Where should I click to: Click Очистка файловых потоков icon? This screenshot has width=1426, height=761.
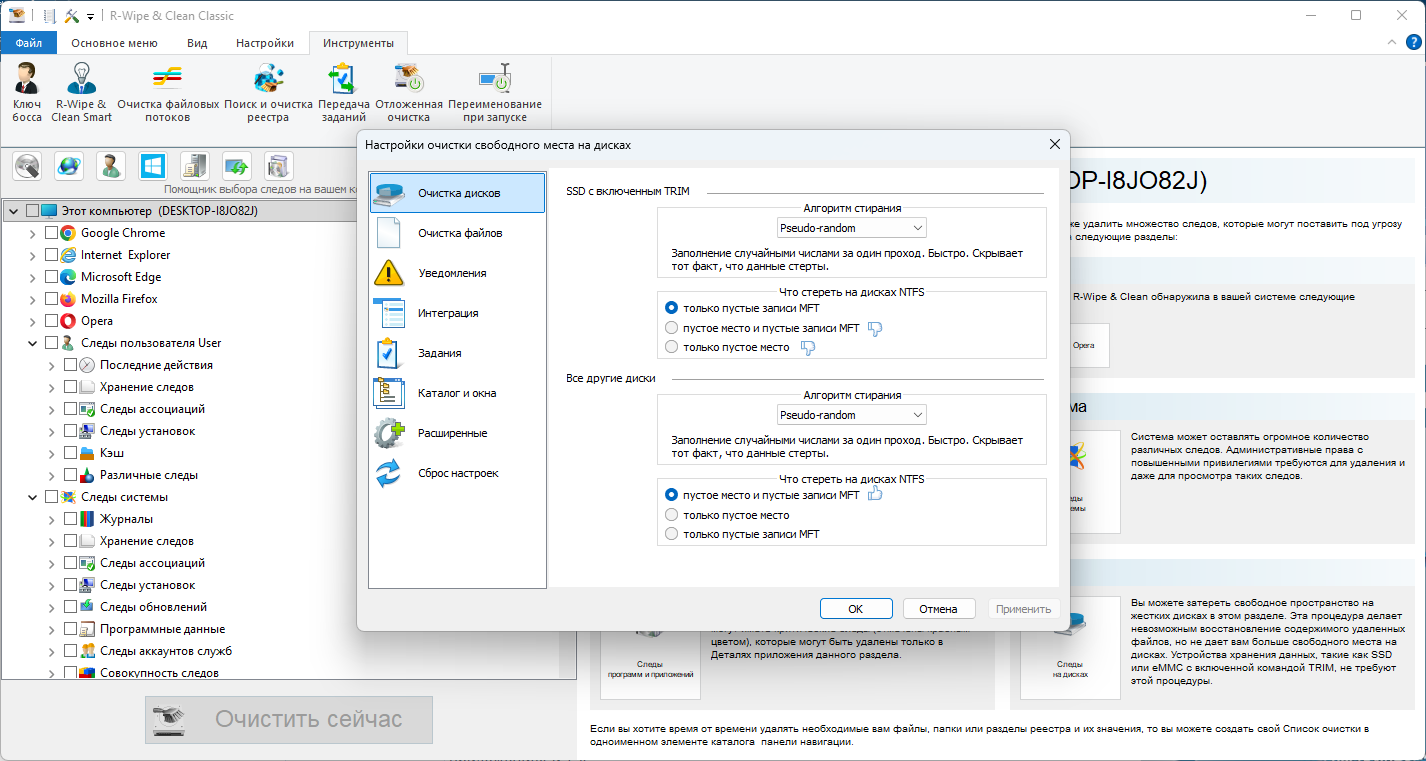click(x=167, y=80)
